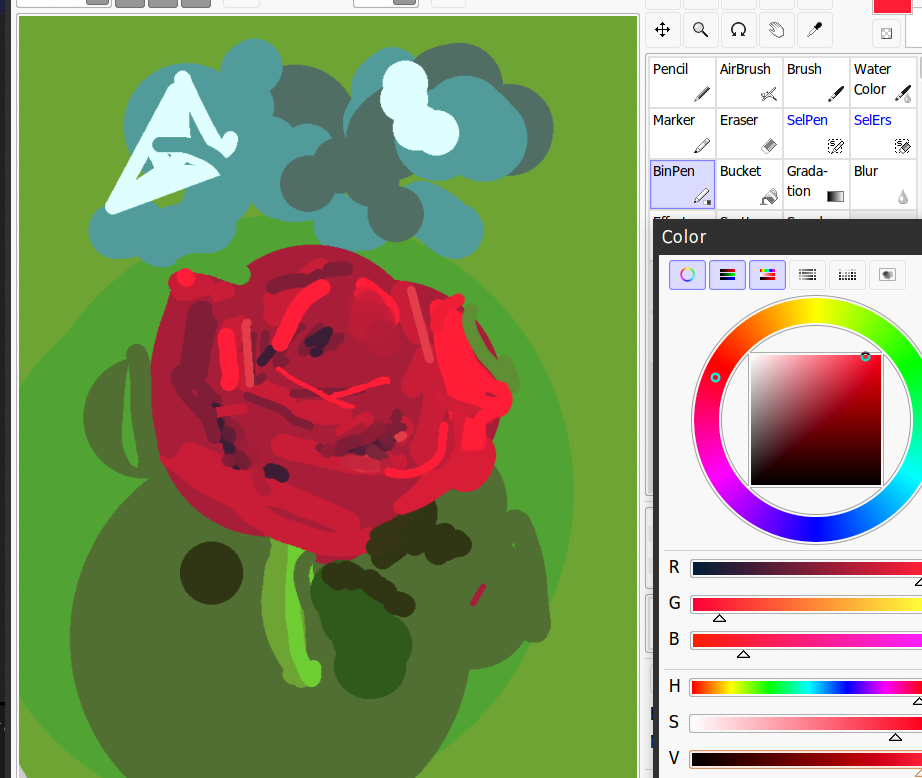Screen dimensions: 922x778
Task: Choose the Gradation tool
Action: (816, 184)
